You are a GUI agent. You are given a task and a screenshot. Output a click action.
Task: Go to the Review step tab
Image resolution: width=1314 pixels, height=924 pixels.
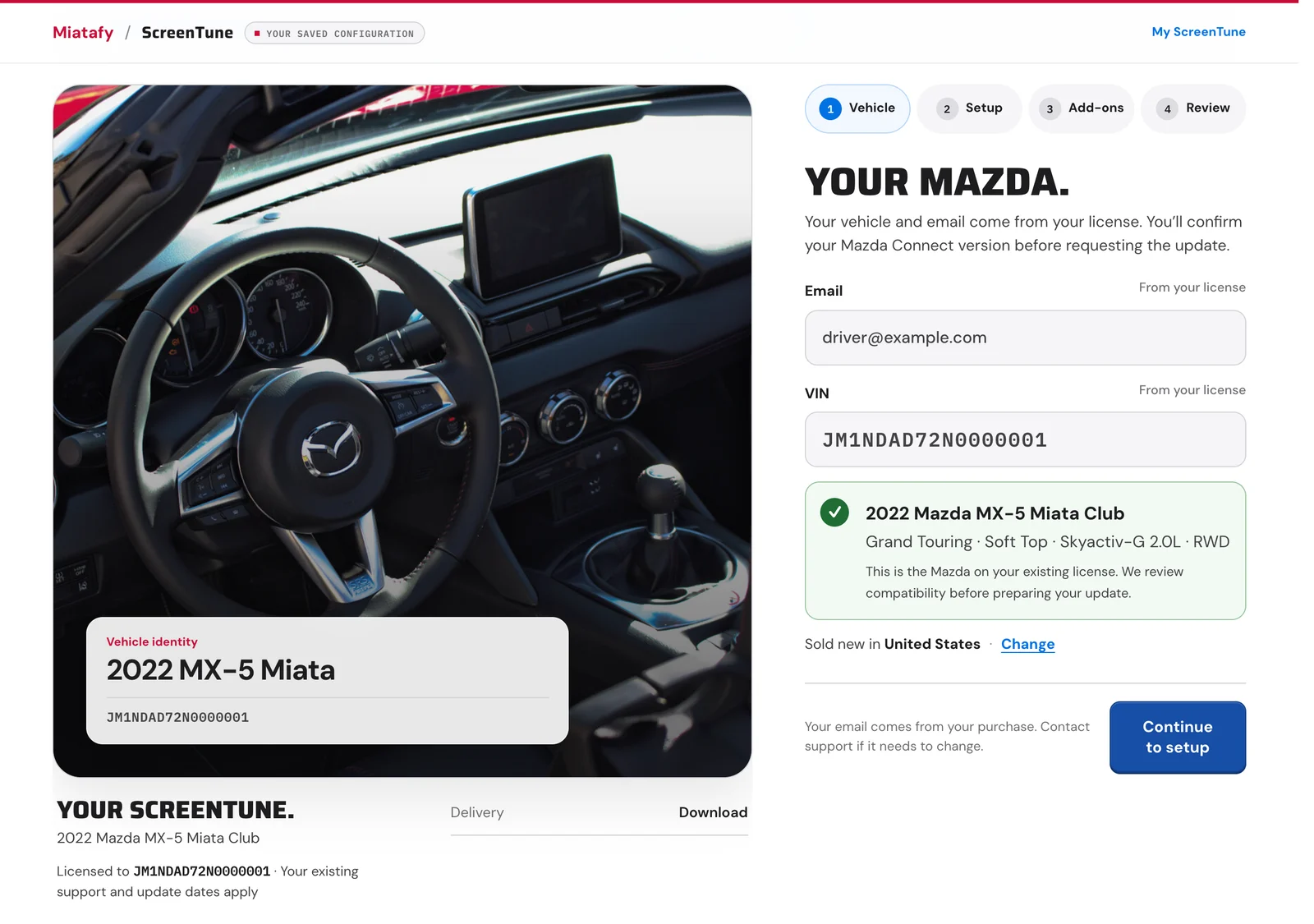(x=1193, y=108)
